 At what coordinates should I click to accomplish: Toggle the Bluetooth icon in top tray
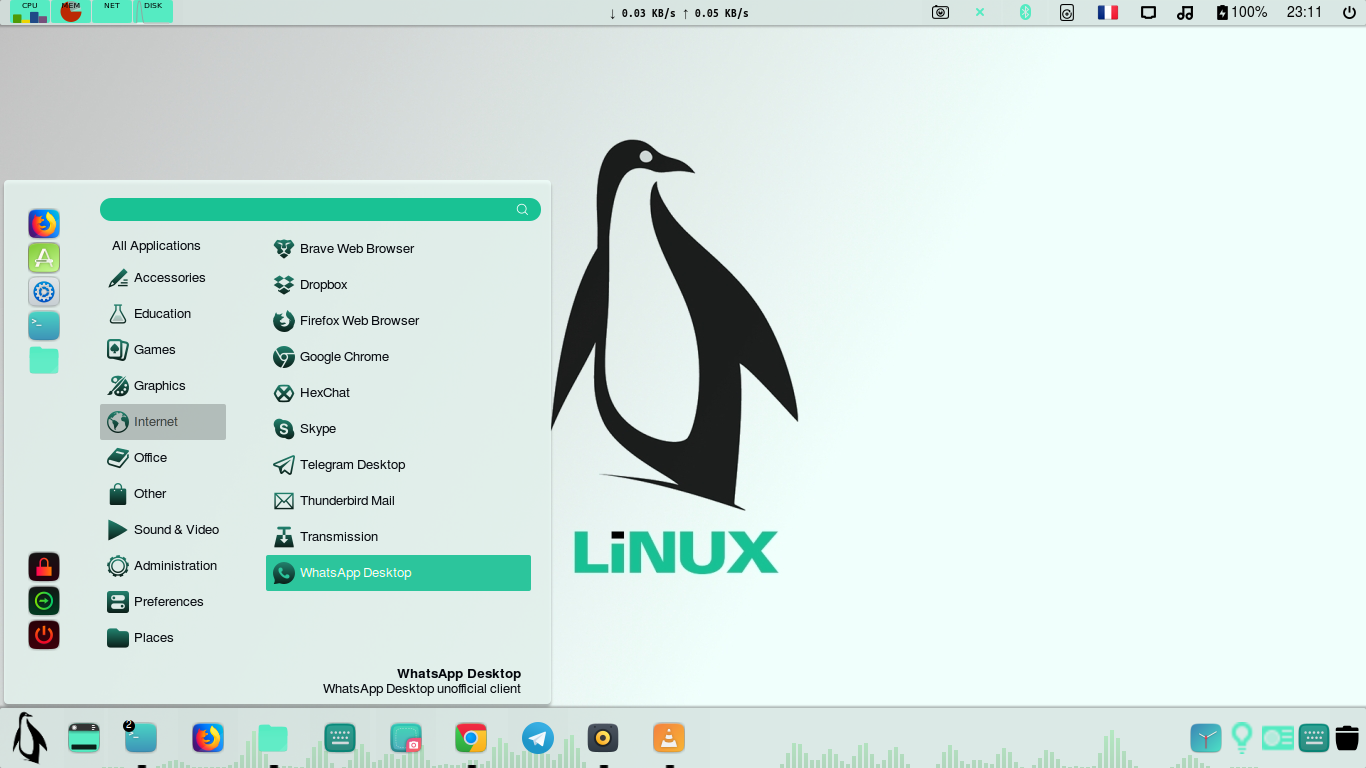1025,13
